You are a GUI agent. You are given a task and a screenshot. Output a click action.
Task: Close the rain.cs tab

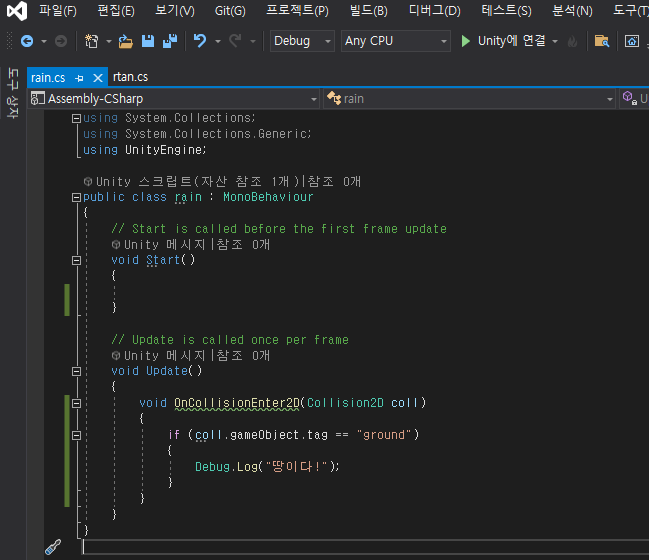(x=98, y=78)
